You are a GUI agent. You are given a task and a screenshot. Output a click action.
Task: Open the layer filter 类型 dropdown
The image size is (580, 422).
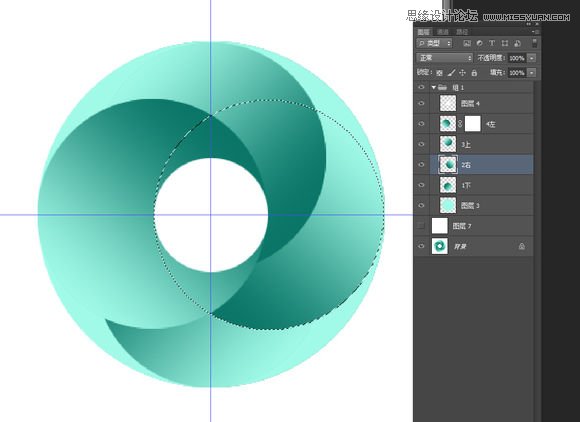click(434, 43)
